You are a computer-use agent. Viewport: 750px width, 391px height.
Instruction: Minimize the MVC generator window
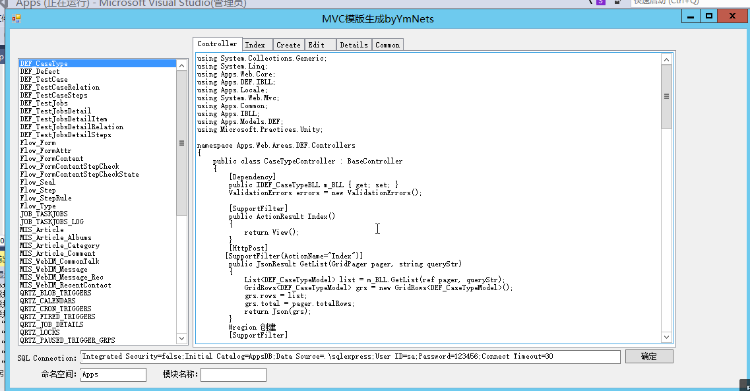point(690,16)
